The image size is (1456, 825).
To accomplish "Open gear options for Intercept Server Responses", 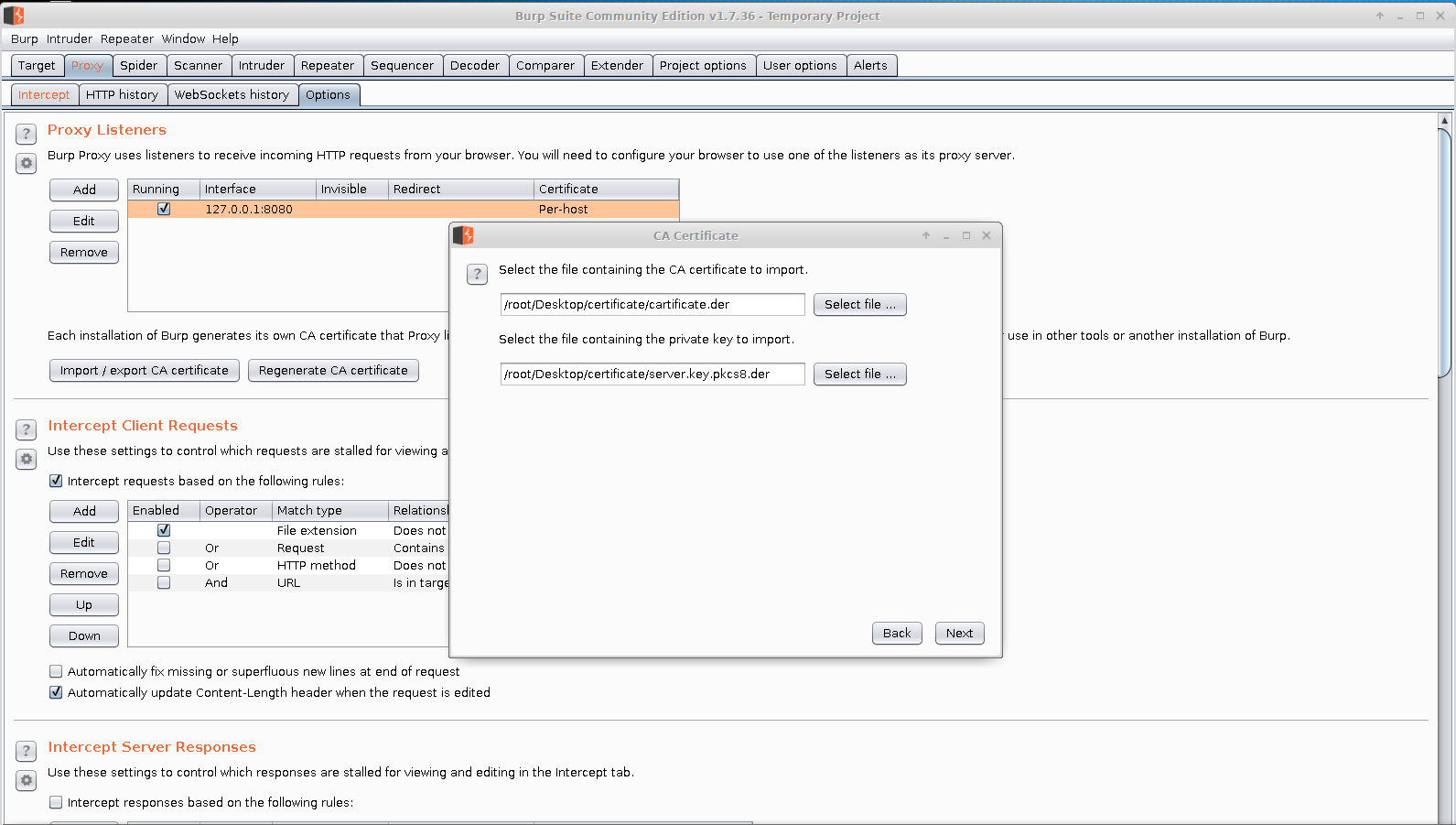I will tap(27, 781).
